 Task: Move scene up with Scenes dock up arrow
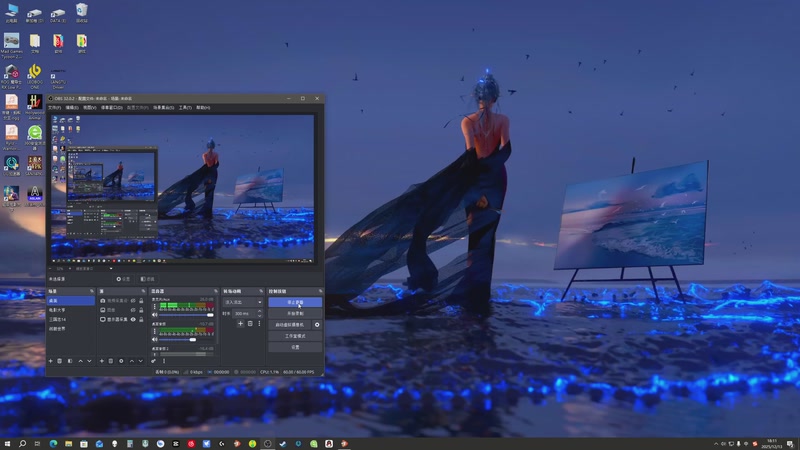tap(80, 361)
